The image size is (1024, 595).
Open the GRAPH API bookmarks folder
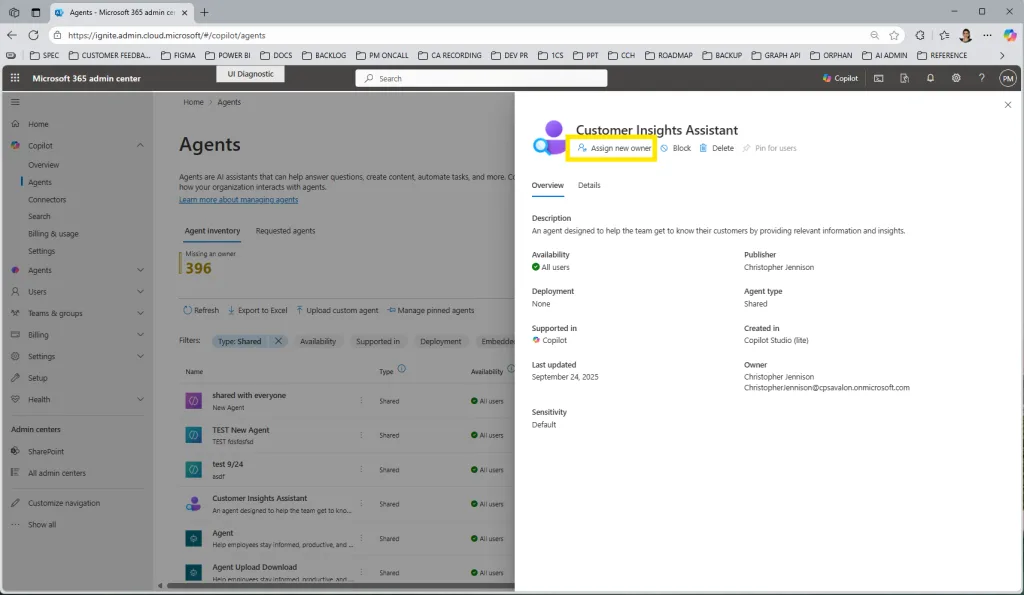tap(775, 56)
